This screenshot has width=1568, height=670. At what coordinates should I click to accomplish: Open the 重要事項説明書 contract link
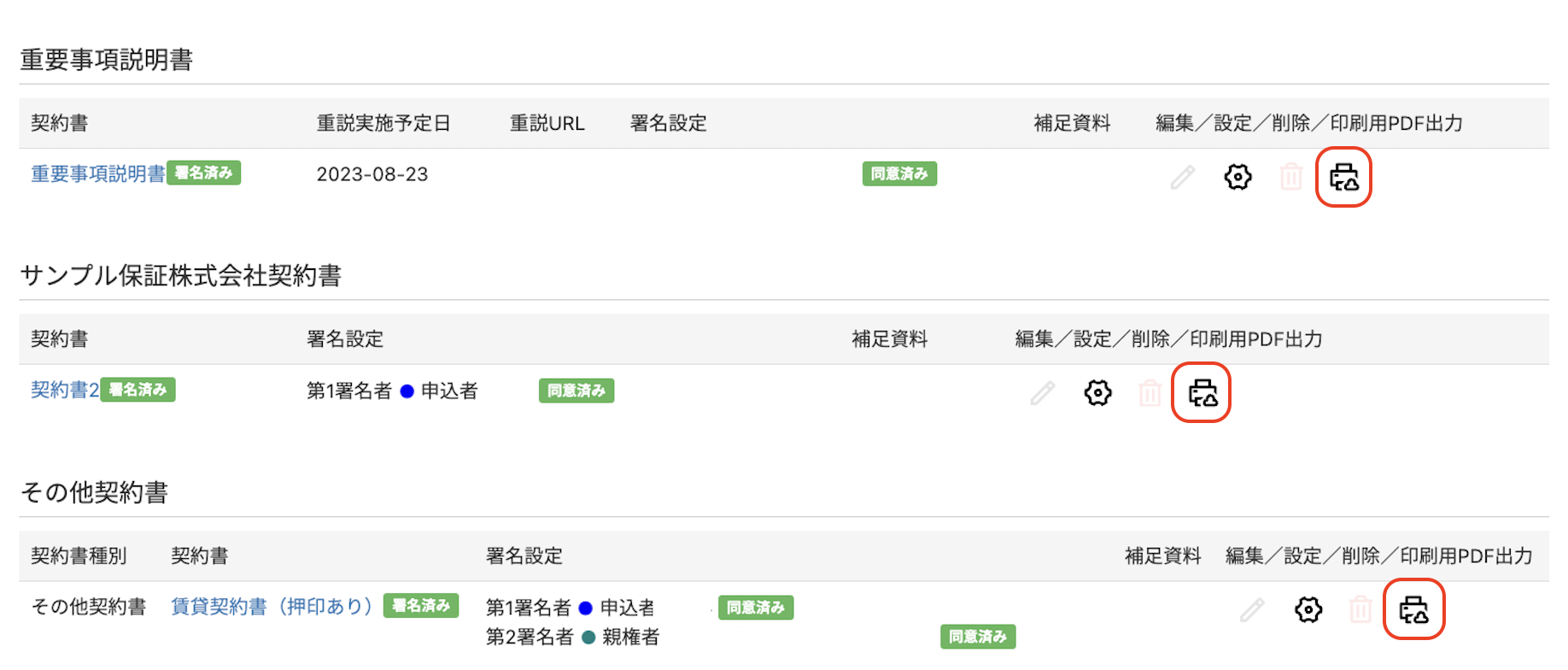click(x=98, y=173)
